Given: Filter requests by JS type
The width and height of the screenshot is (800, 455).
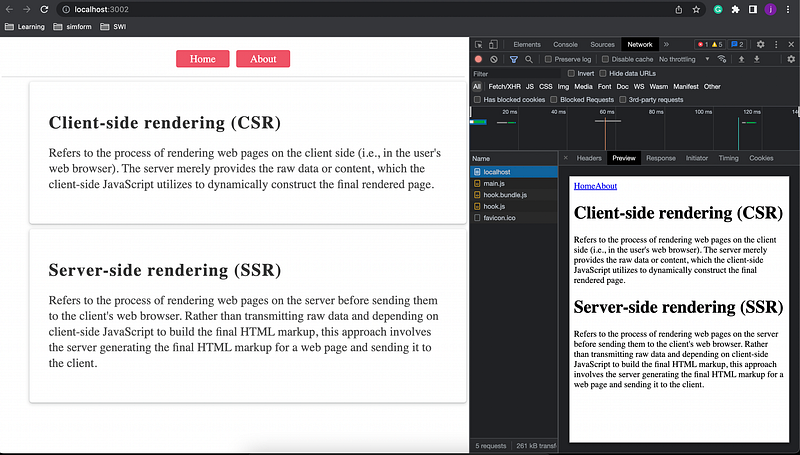Looking at the screenshot, I should (x=530, y=87).
